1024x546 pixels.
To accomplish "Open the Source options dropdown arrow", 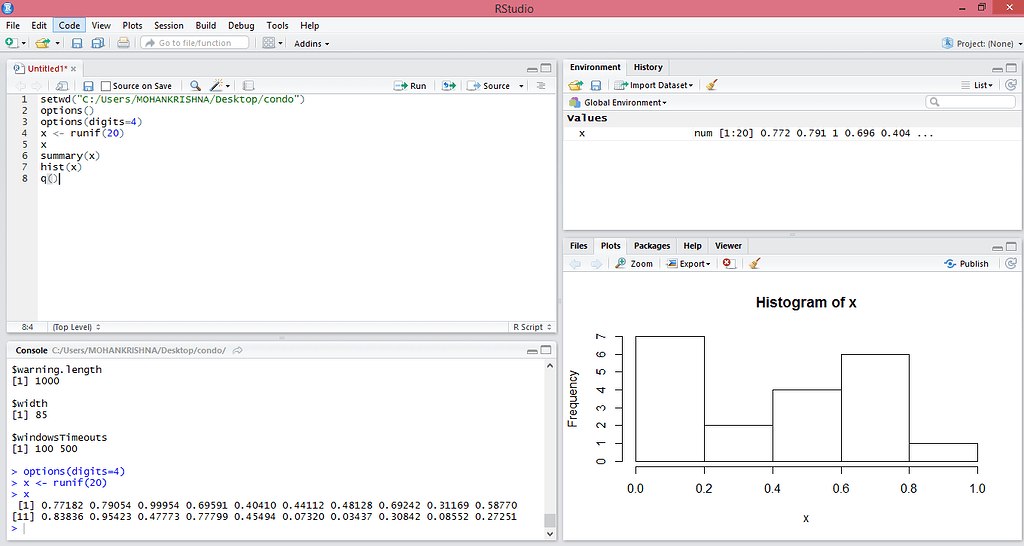I will point(521,86).
